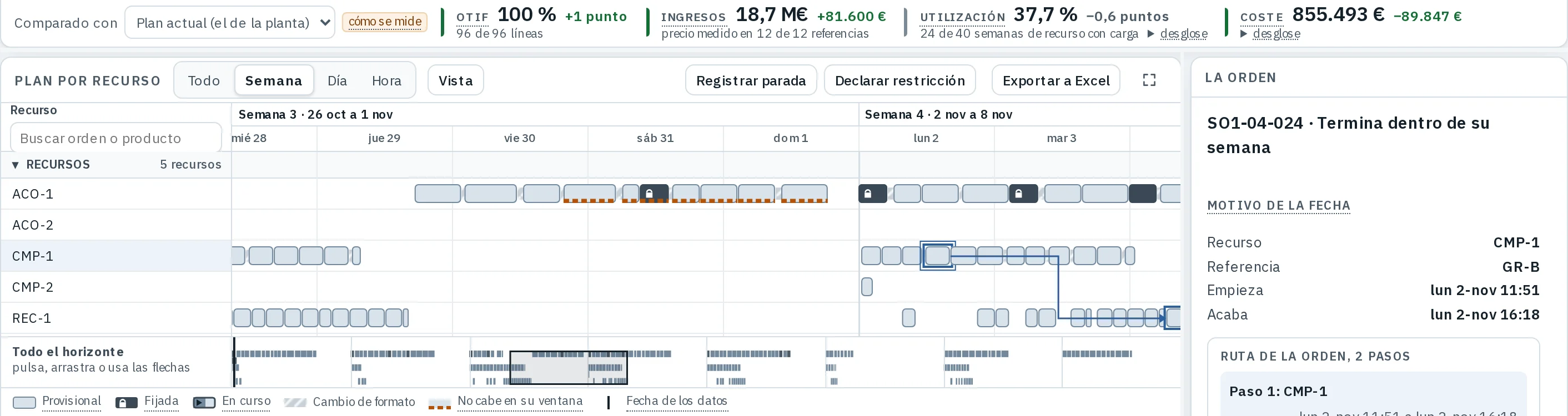Select the ACO-1 resource row label
Screen dimensions: 1568x416
tap(33, 194)
